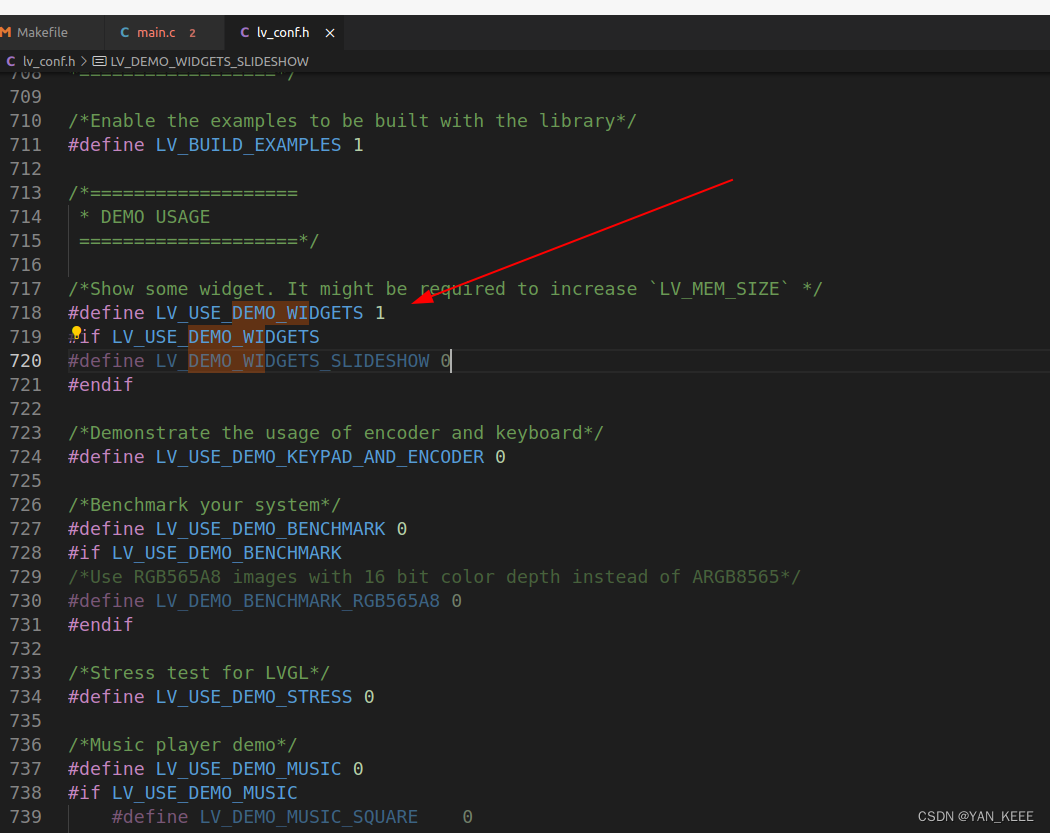Click line number 720 in gutter
1050x833 pixels.
25,361
